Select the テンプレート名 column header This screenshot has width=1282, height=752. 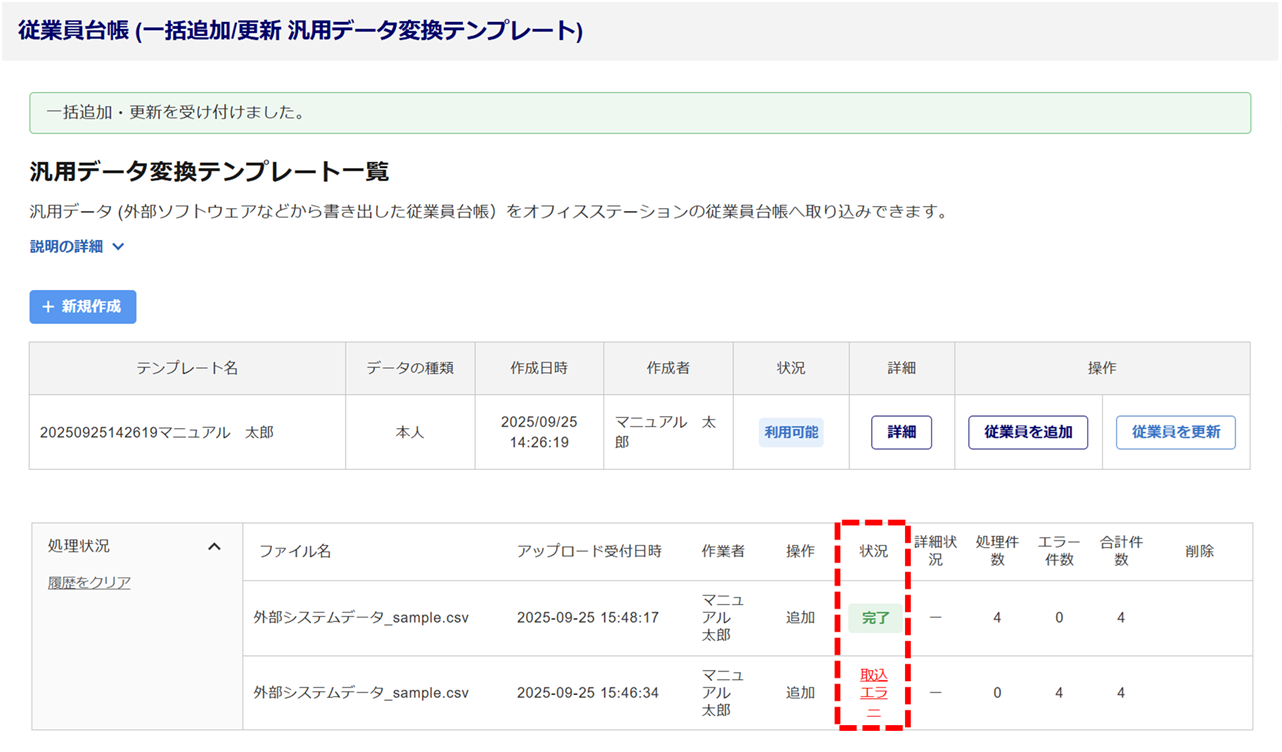coord(187,368)
